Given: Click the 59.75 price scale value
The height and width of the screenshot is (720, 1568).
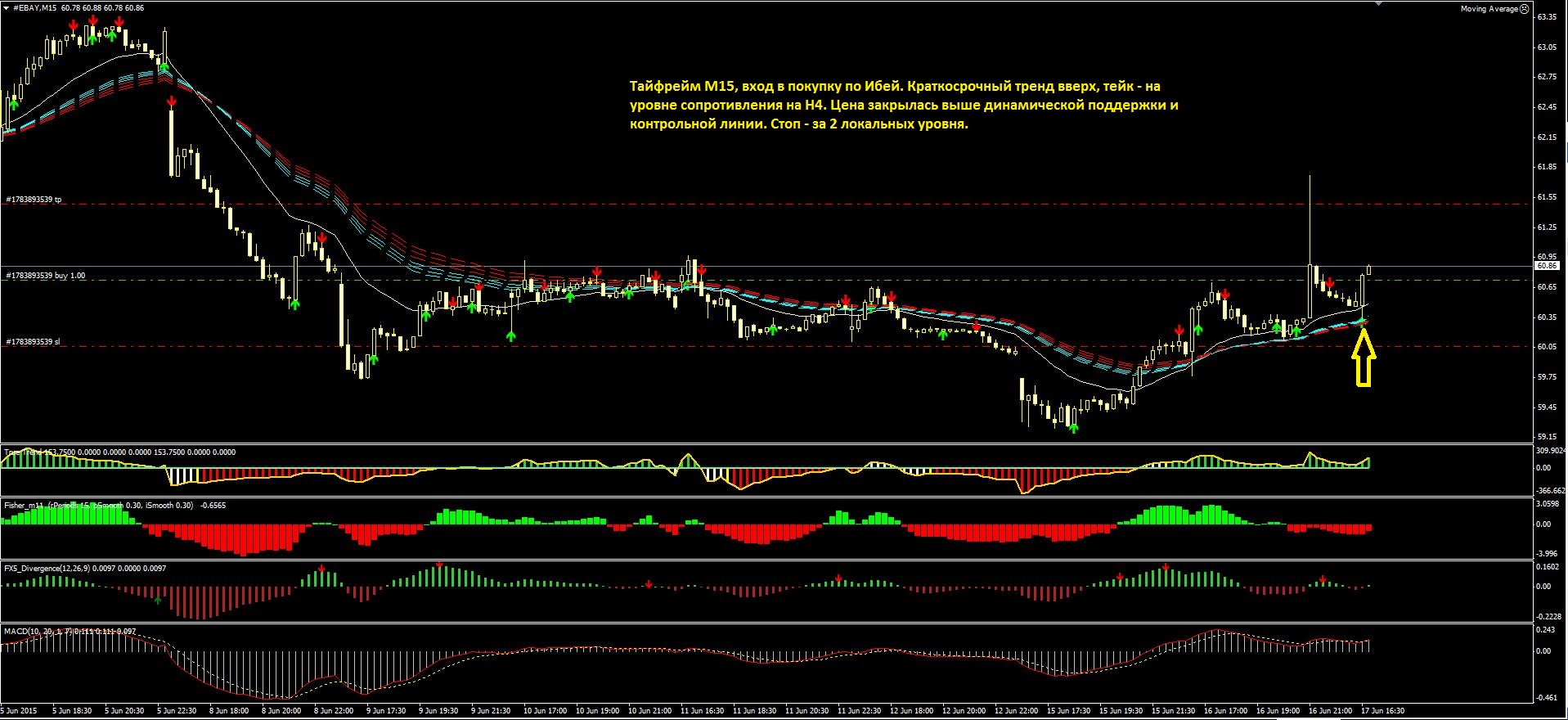Looking at the screenshot, I should pyautogui.click(x=1546, y=377).
